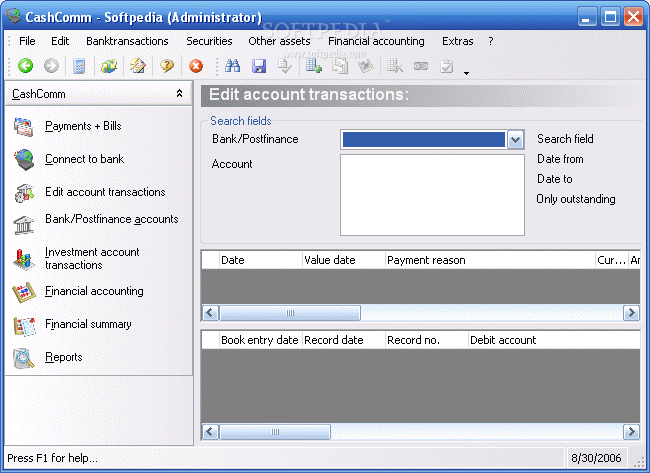Open the File menu

[x=27, y=41]
